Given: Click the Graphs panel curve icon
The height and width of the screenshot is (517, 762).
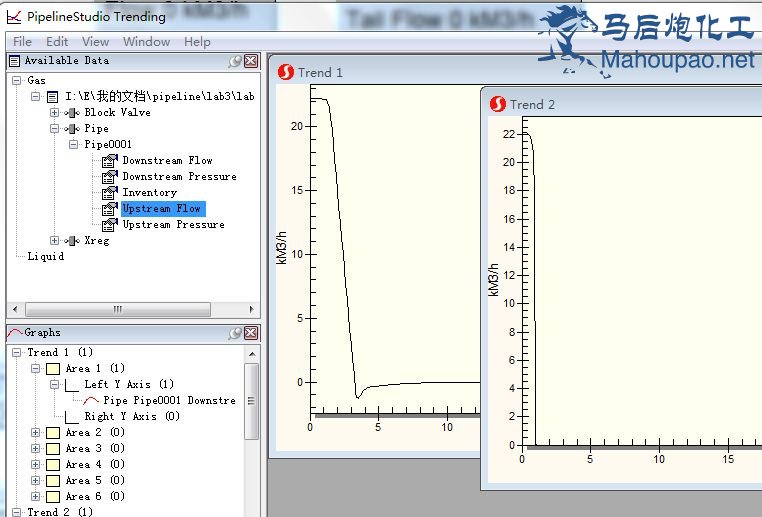Looking at the screenshot, I should coord(15,332).
